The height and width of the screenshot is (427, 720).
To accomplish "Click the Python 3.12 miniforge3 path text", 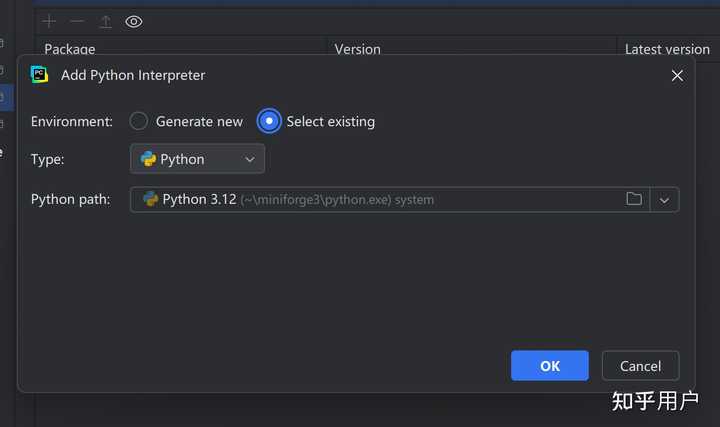I will click(298, 200).
